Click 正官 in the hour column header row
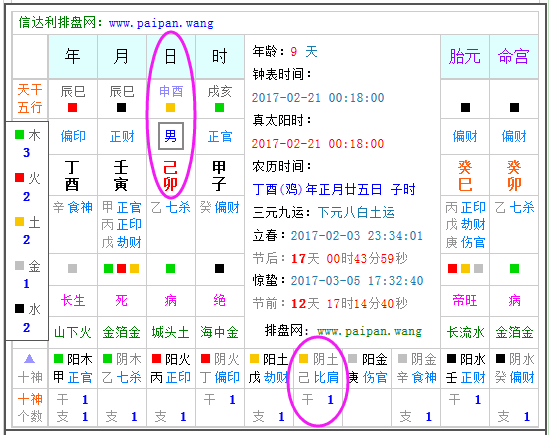The height and width of the screenshot is (435, 550). pyautogui.click(x=220, y=136)
